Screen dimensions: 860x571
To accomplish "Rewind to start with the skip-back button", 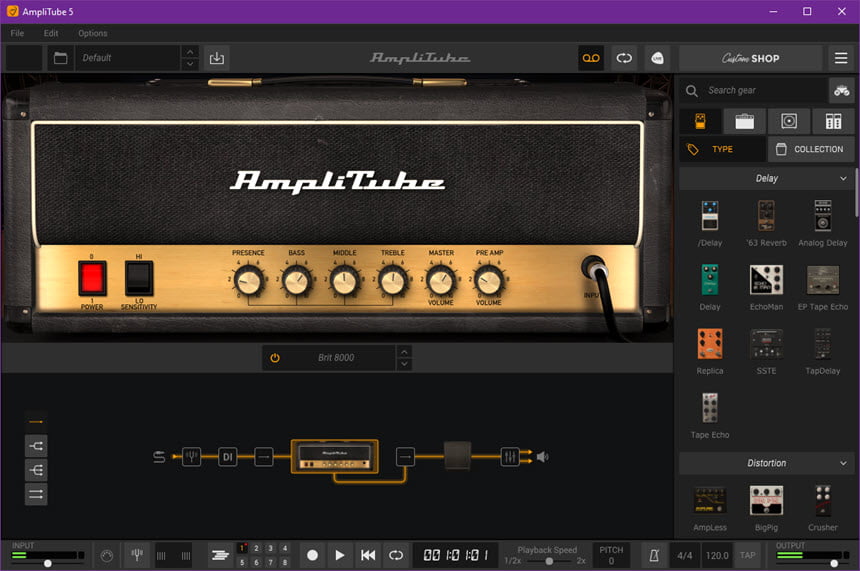I will pos(368,555).
